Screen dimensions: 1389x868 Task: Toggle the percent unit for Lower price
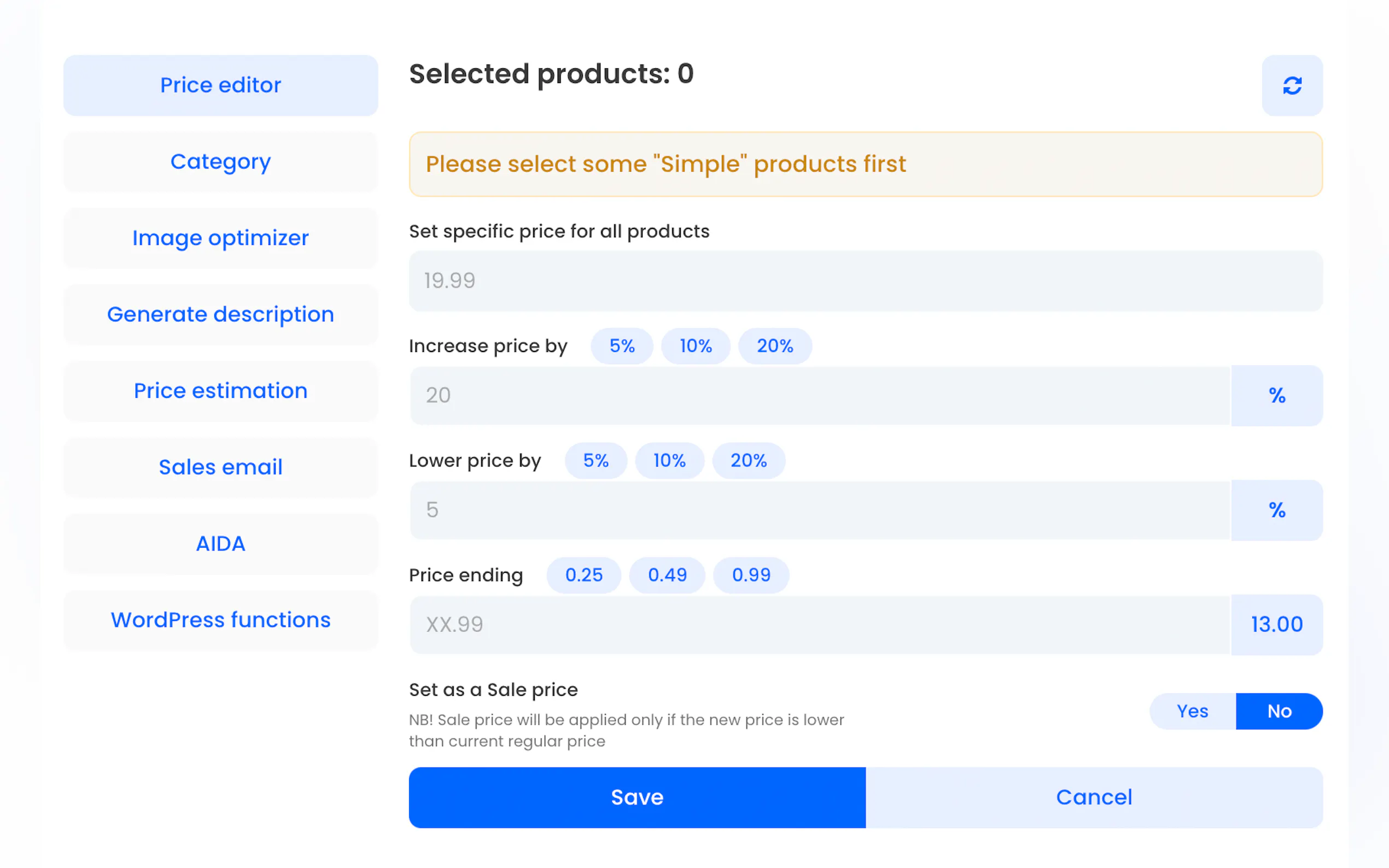[x=1276, y=510]
